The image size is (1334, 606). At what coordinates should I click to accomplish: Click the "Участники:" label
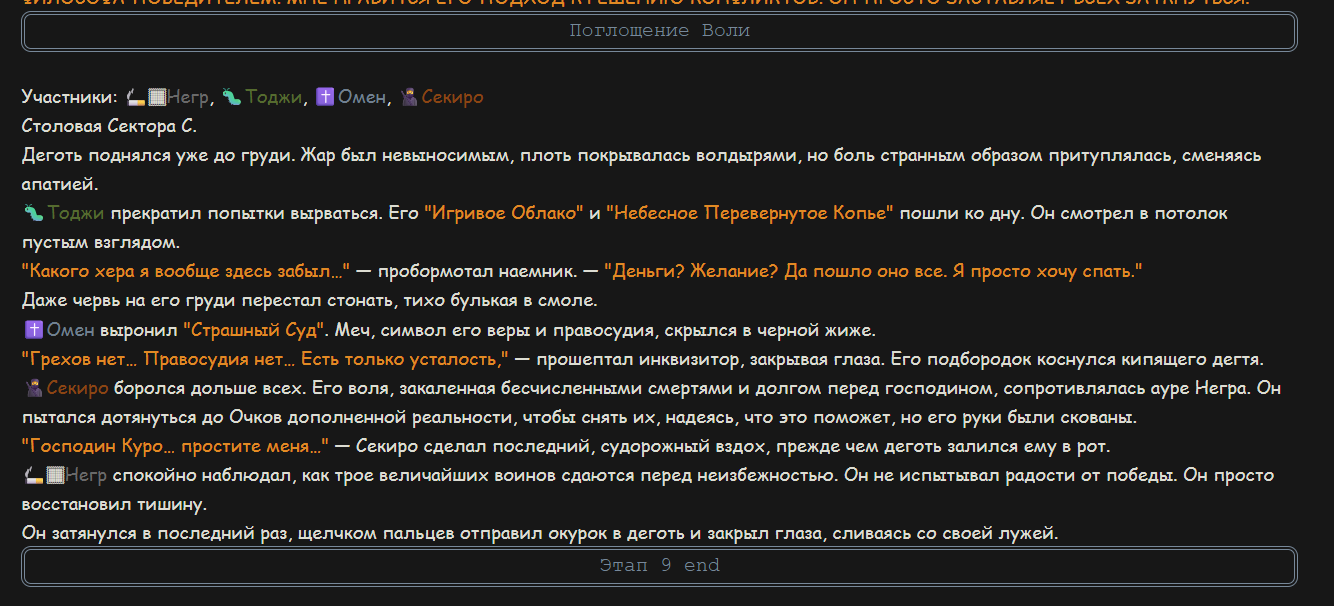[x=70, y=97]
